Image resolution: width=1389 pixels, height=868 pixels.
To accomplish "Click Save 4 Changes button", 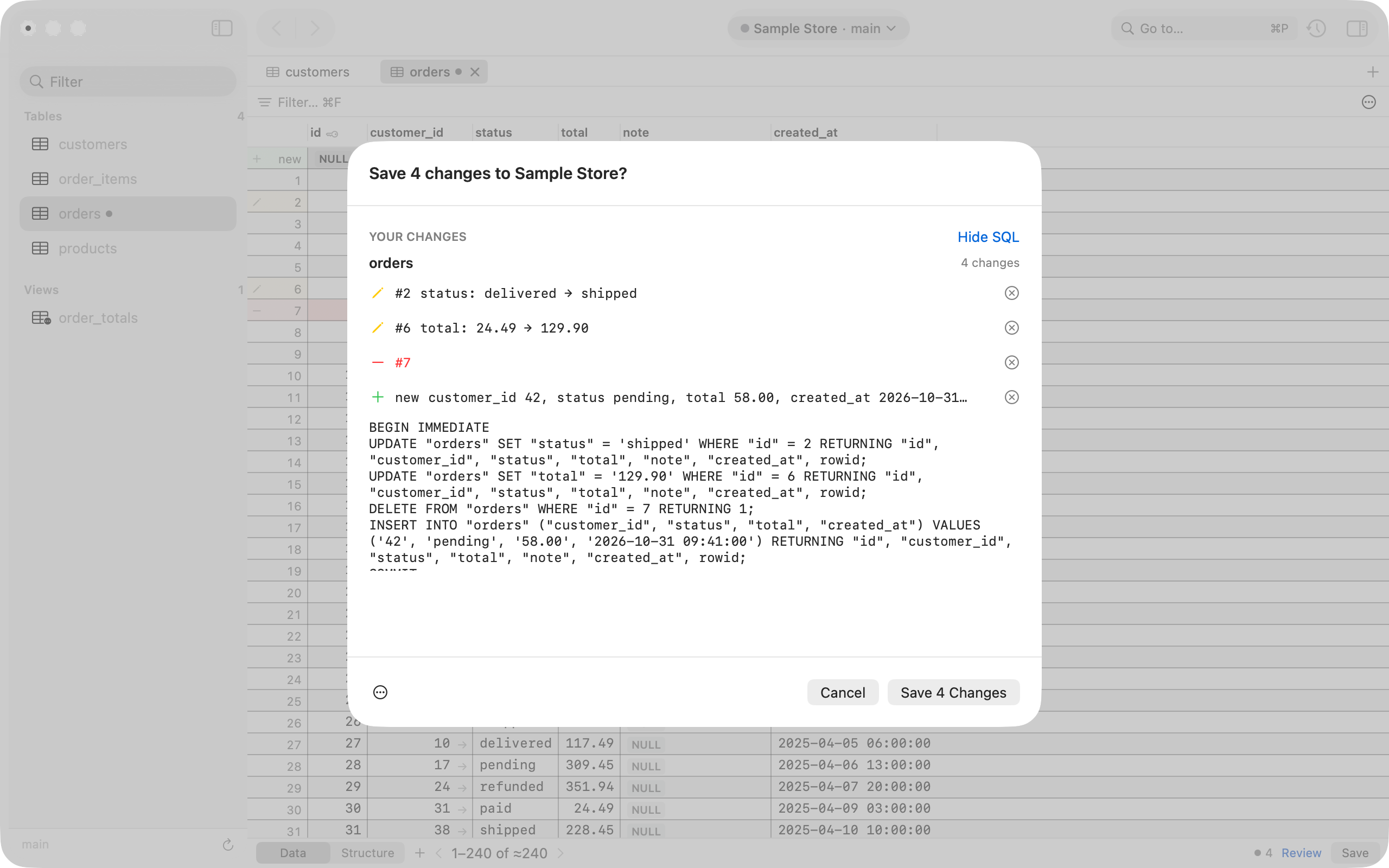I will (x=953, y=692).
